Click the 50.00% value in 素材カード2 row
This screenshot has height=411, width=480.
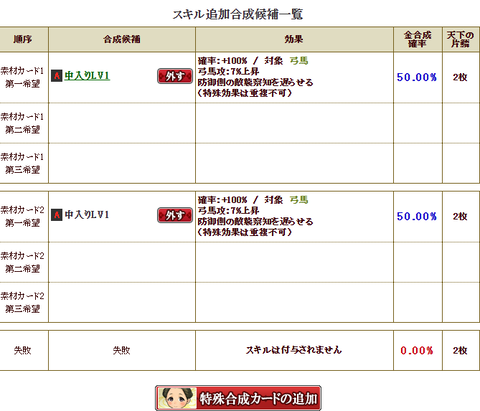click(x=417, y=216)
